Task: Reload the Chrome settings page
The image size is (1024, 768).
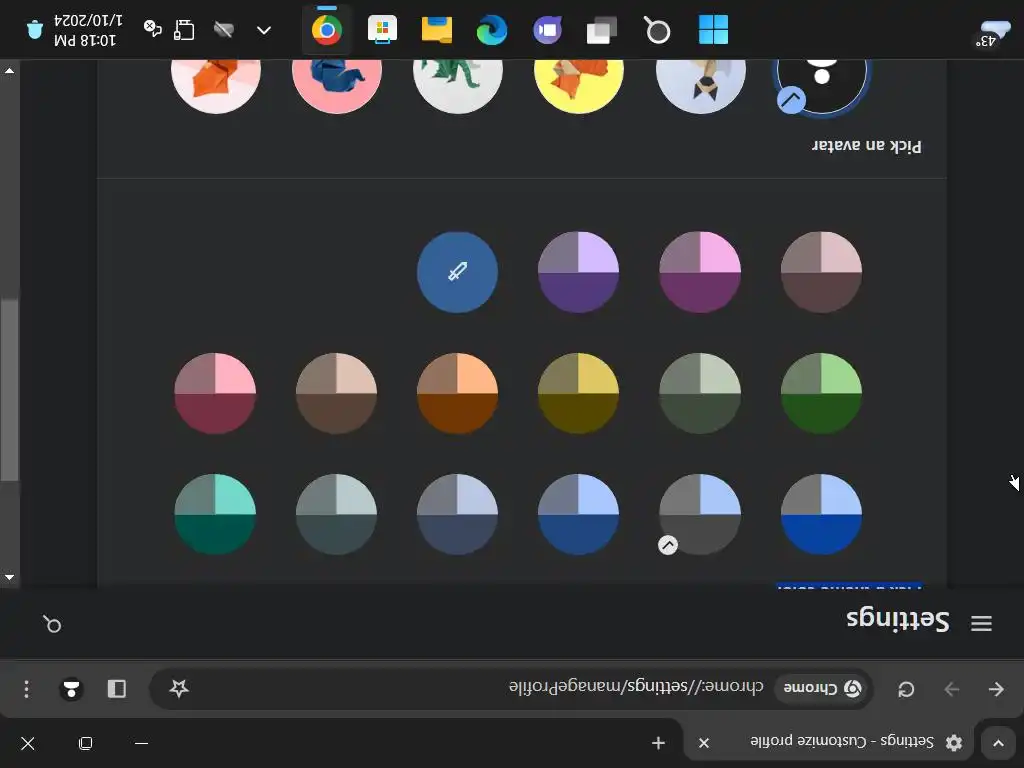Action: tap(906, 689)
